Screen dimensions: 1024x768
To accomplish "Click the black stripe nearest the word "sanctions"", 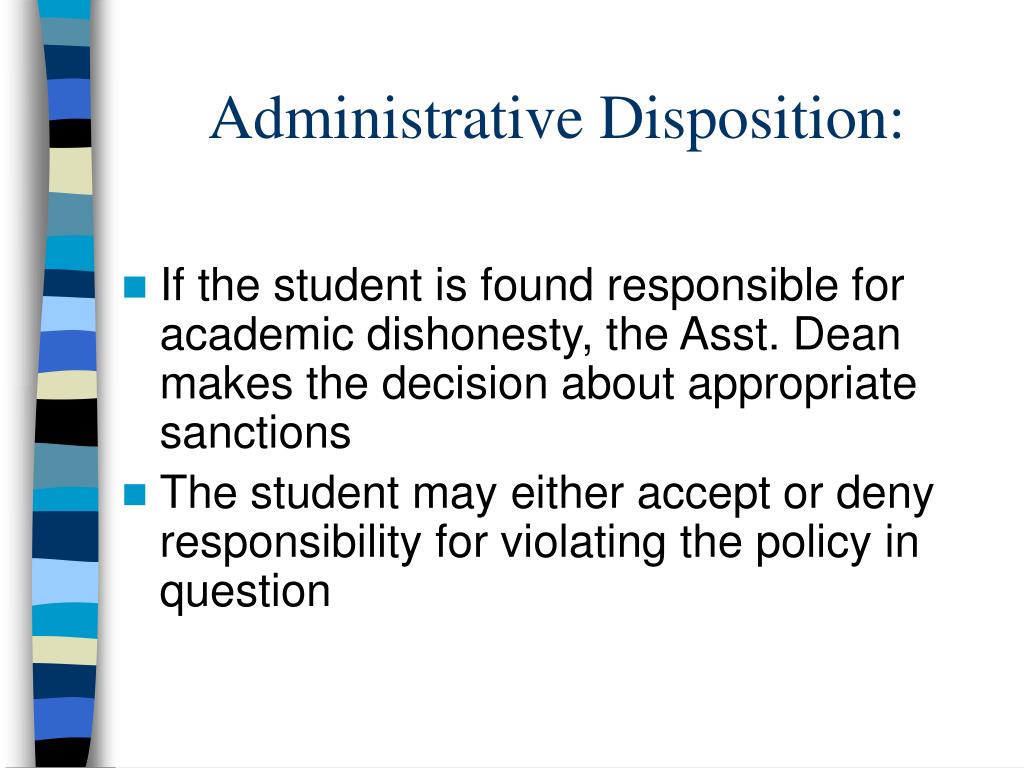I will click(66, 422).
